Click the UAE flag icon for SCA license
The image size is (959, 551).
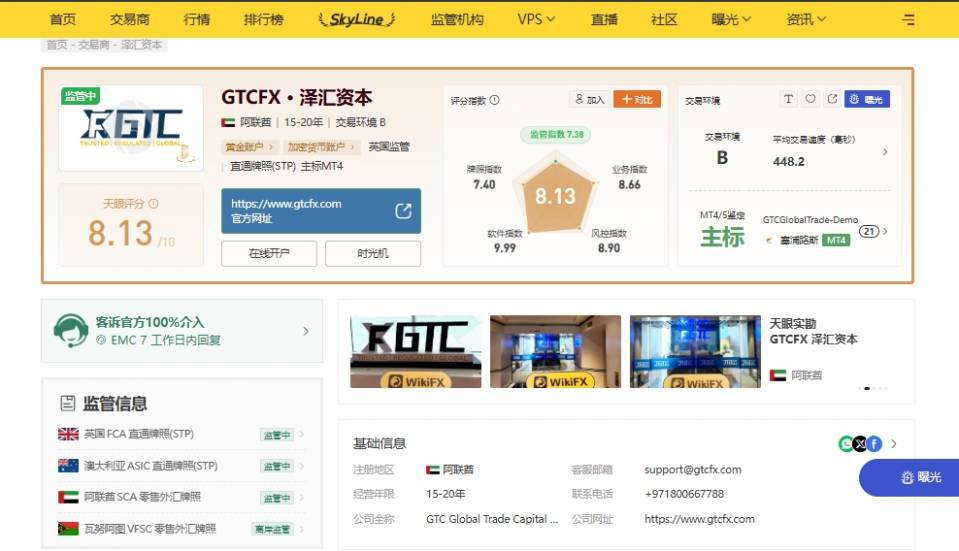tap(68, 497)
